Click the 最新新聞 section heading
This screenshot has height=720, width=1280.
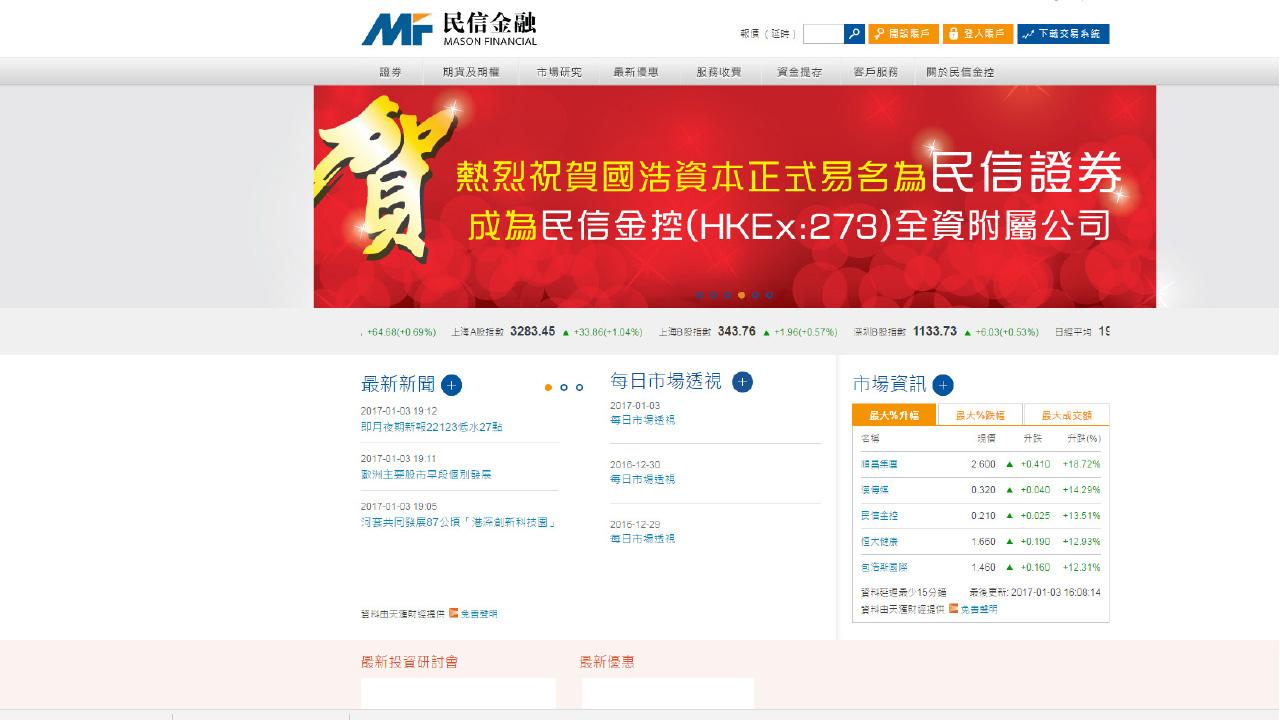[x=398, y=385]
